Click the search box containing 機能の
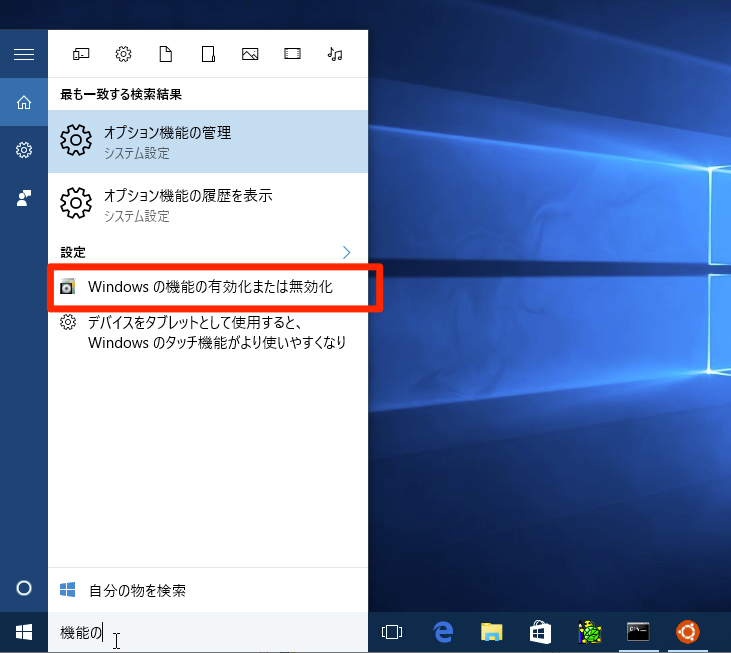The width and height of the screenshot is (731, 653). coord(208,632)
